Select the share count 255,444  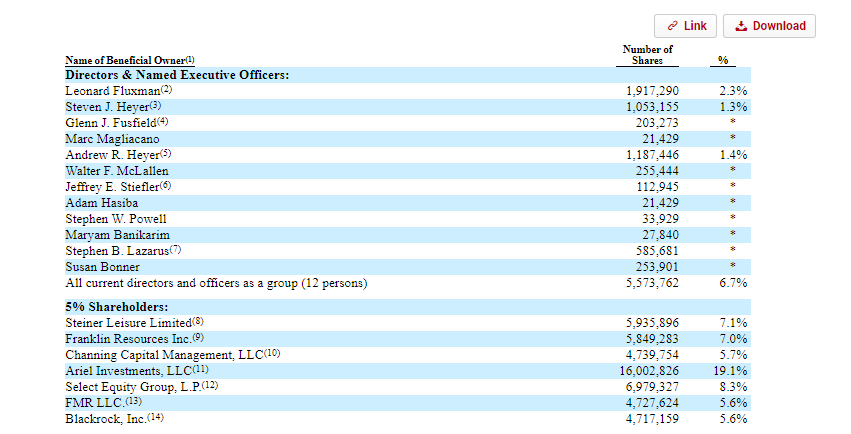(657, 171)
